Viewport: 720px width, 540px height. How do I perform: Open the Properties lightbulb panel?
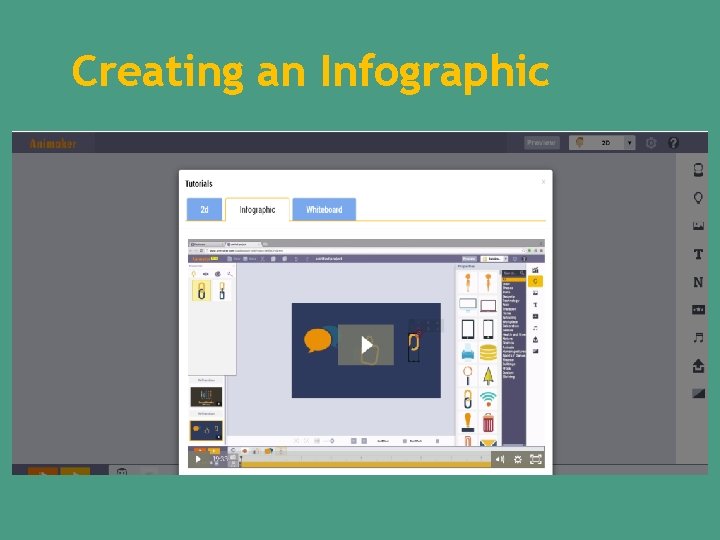pyautogui.click(x=698, y=198)
